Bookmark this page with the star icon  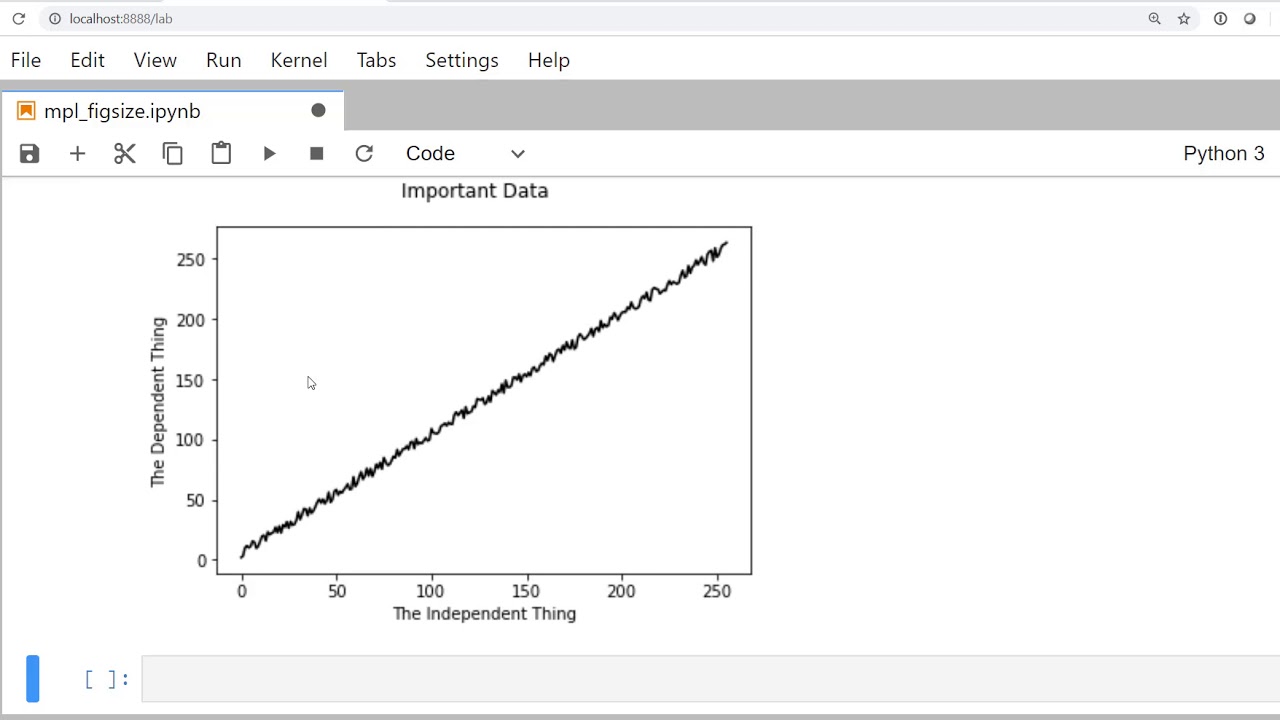(1184, 18)
